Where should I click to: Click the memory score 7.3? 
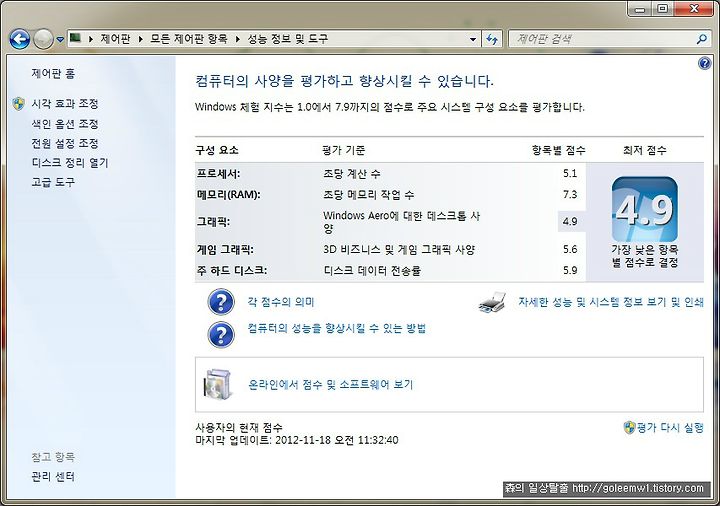(570, 195)
